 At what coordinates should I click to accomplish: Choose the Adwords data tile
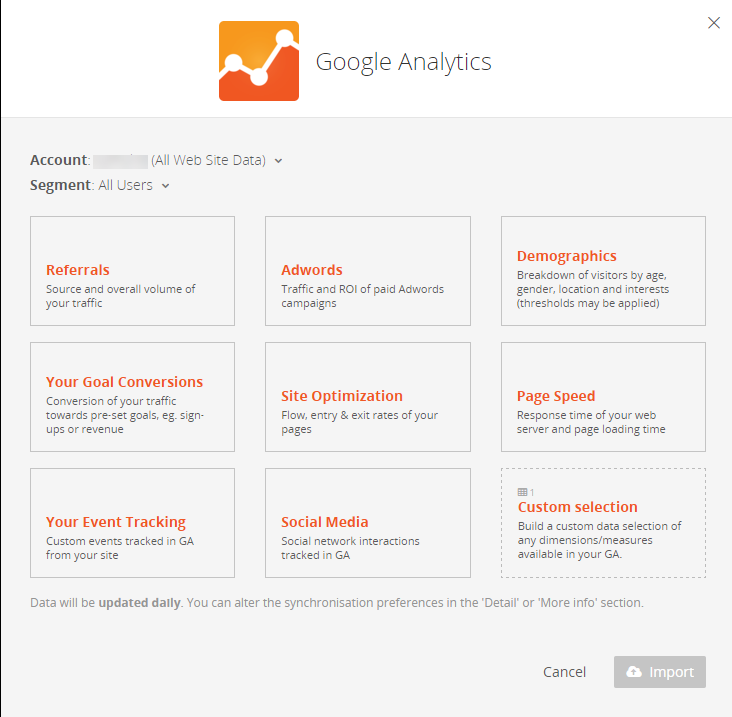[367, 271]
